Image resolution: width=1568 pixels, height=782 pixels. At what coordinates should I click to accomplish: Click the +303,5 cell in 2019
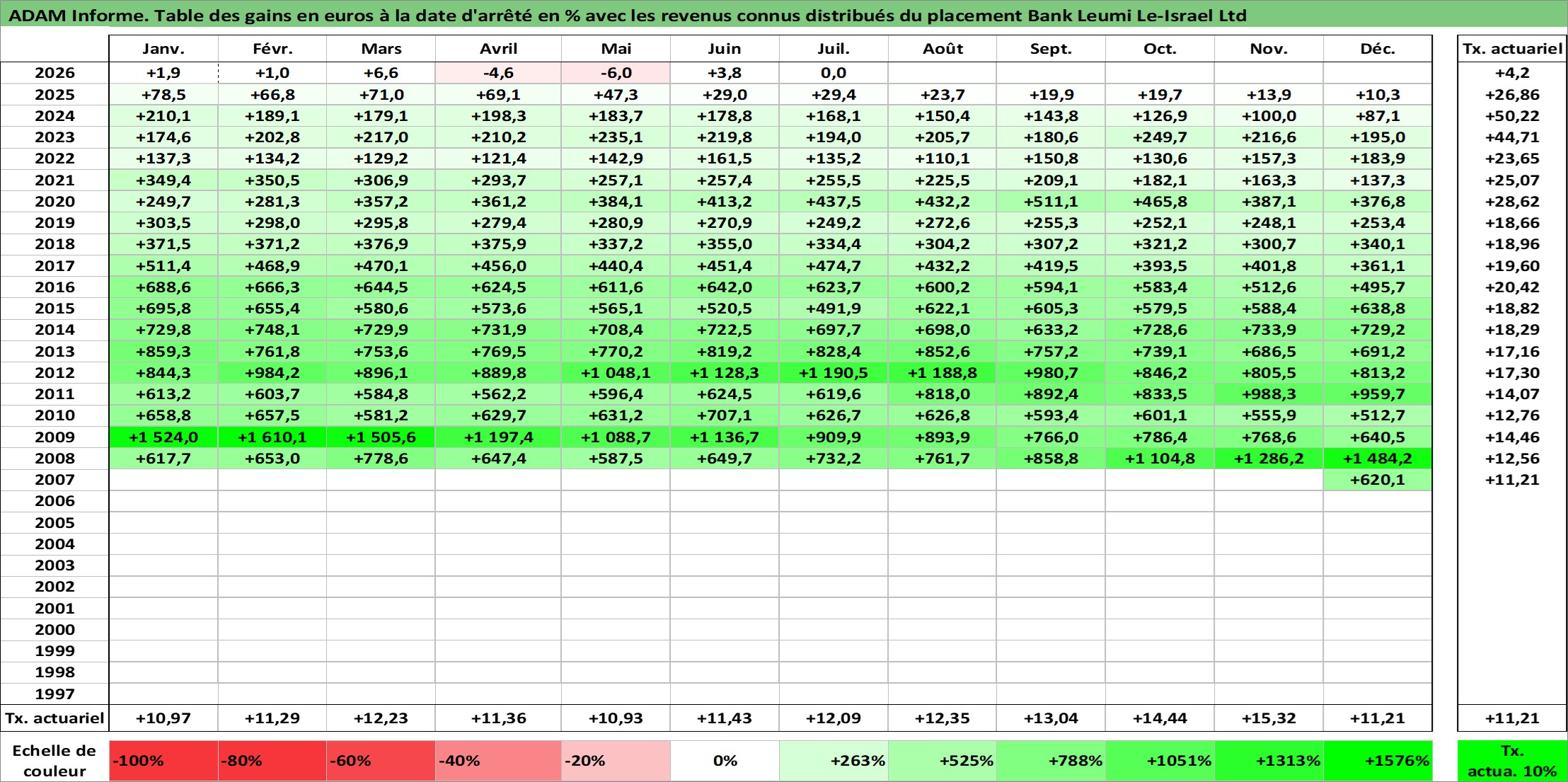click(163, 223)
